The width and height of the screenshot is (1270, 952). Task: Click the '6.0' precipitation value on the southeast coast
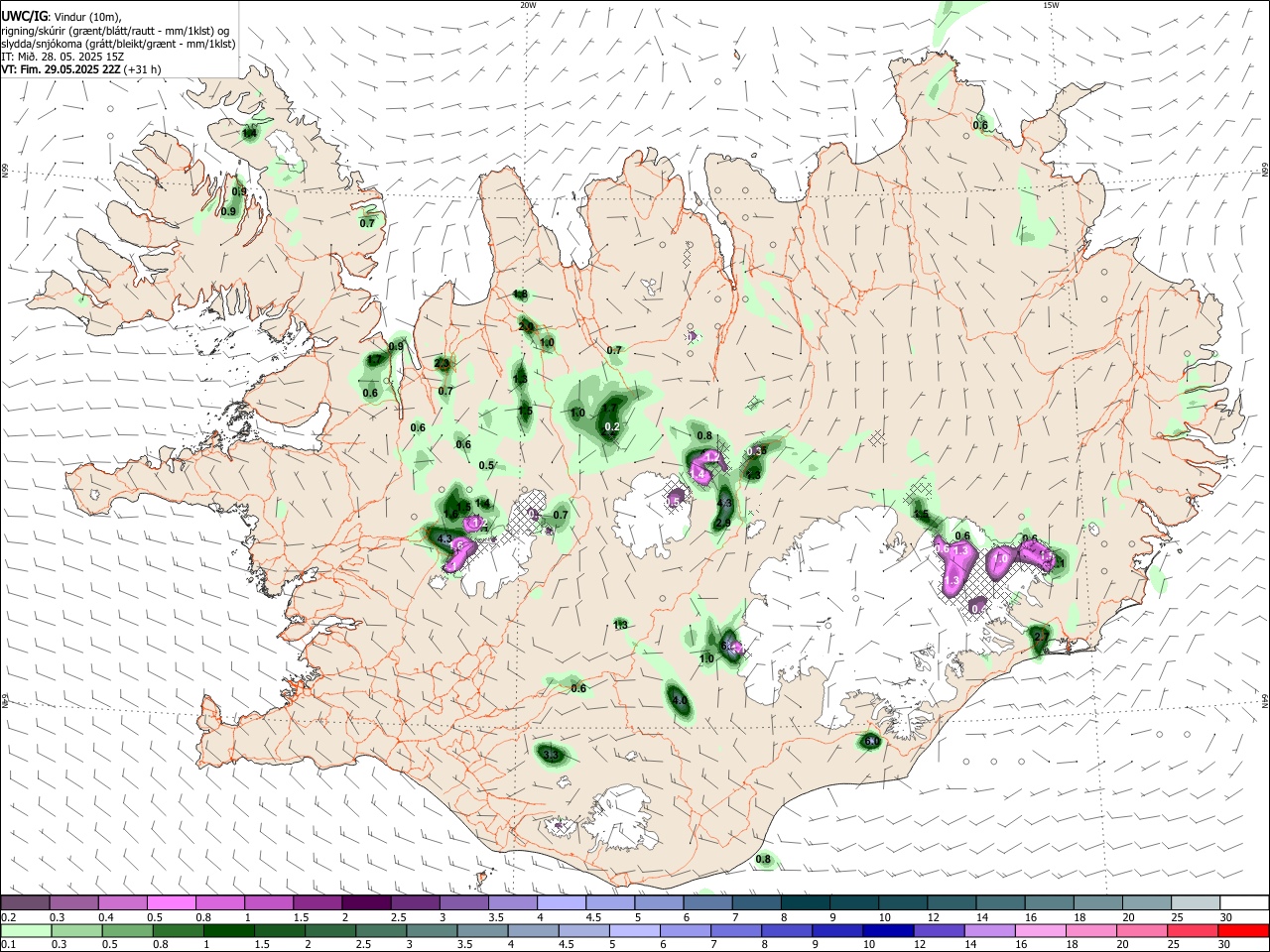pos(871,742)
